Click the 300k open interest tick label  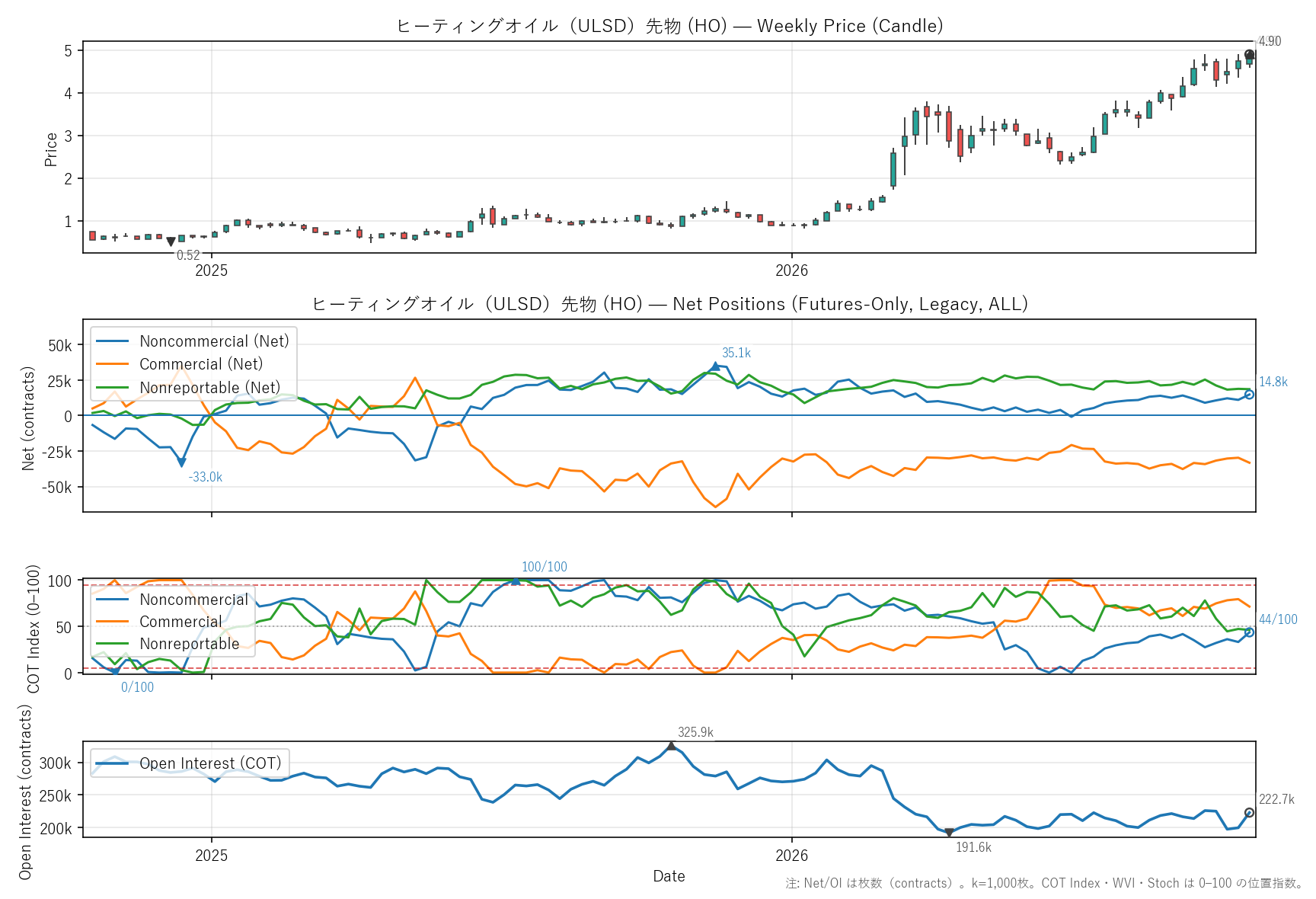(x=55, y=763)
